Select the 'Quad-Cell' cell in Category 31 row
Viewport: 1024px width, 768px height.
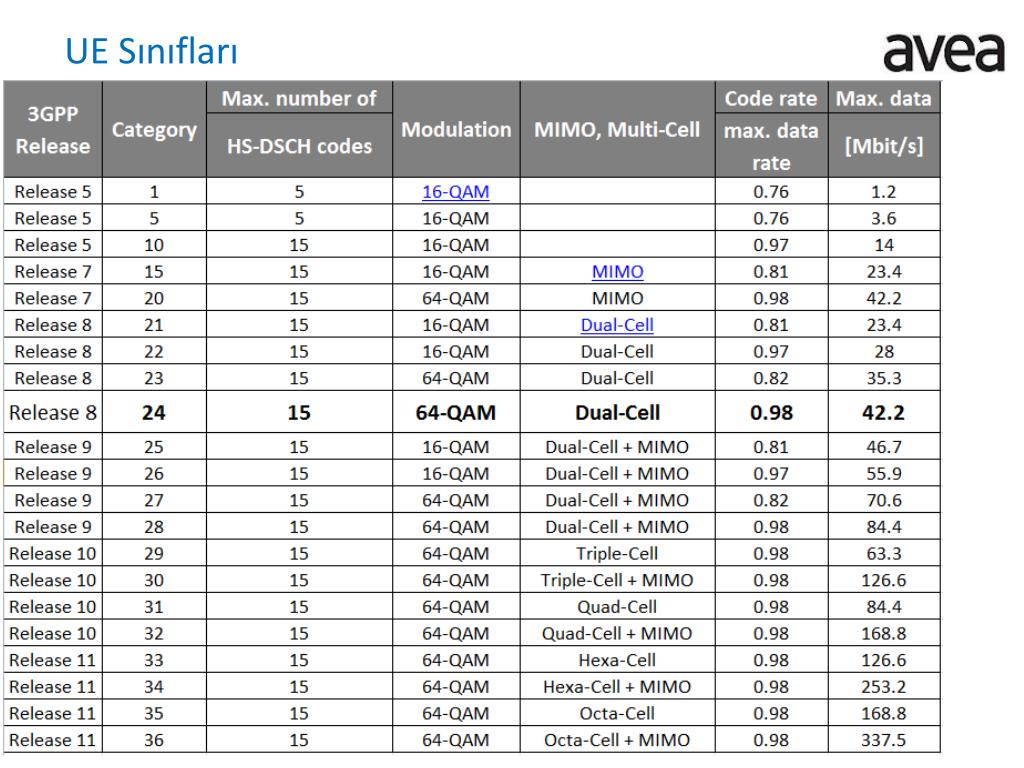click(617, 607)
